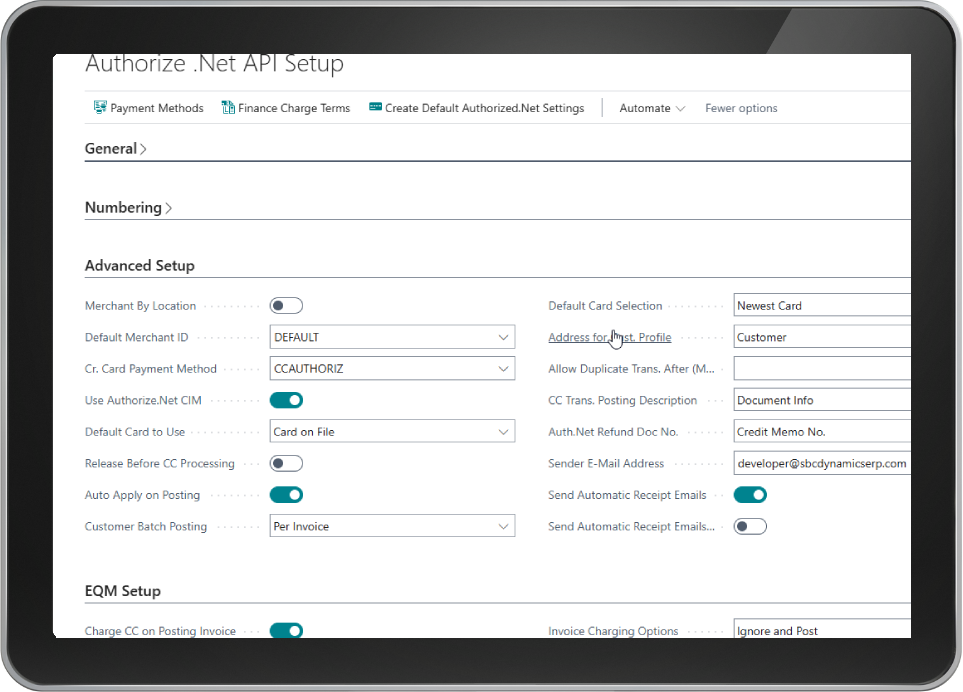Open Cr. Card Payment Method dropdown arrow

504,368
